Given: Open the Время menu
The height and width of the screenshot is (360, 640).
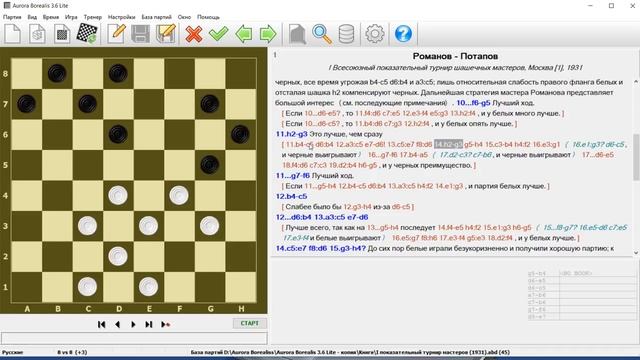Looking at the screenshot, I should point(51,17).
